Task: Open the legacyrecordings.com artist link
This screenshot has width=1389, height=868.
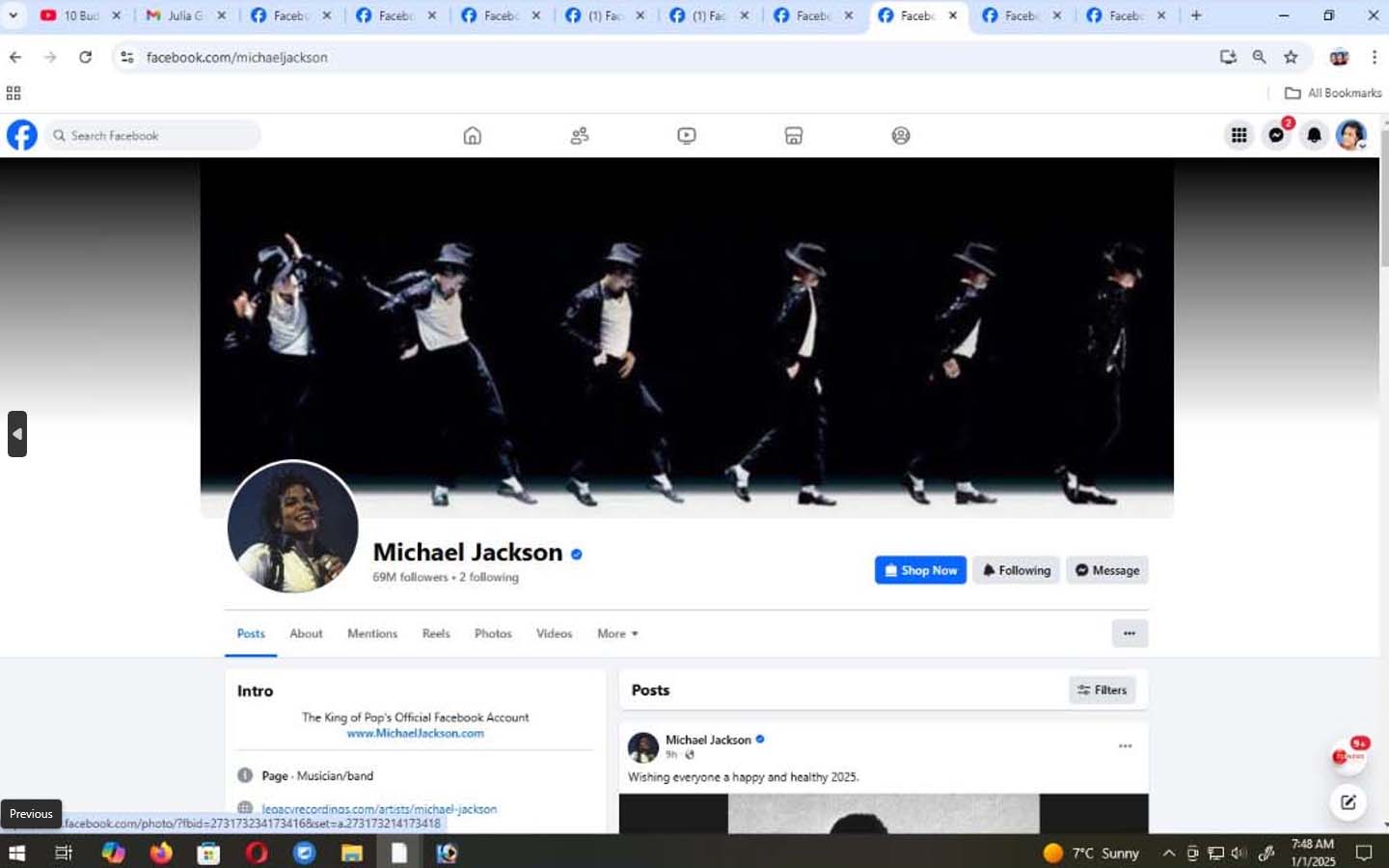Action: (379, 809)
